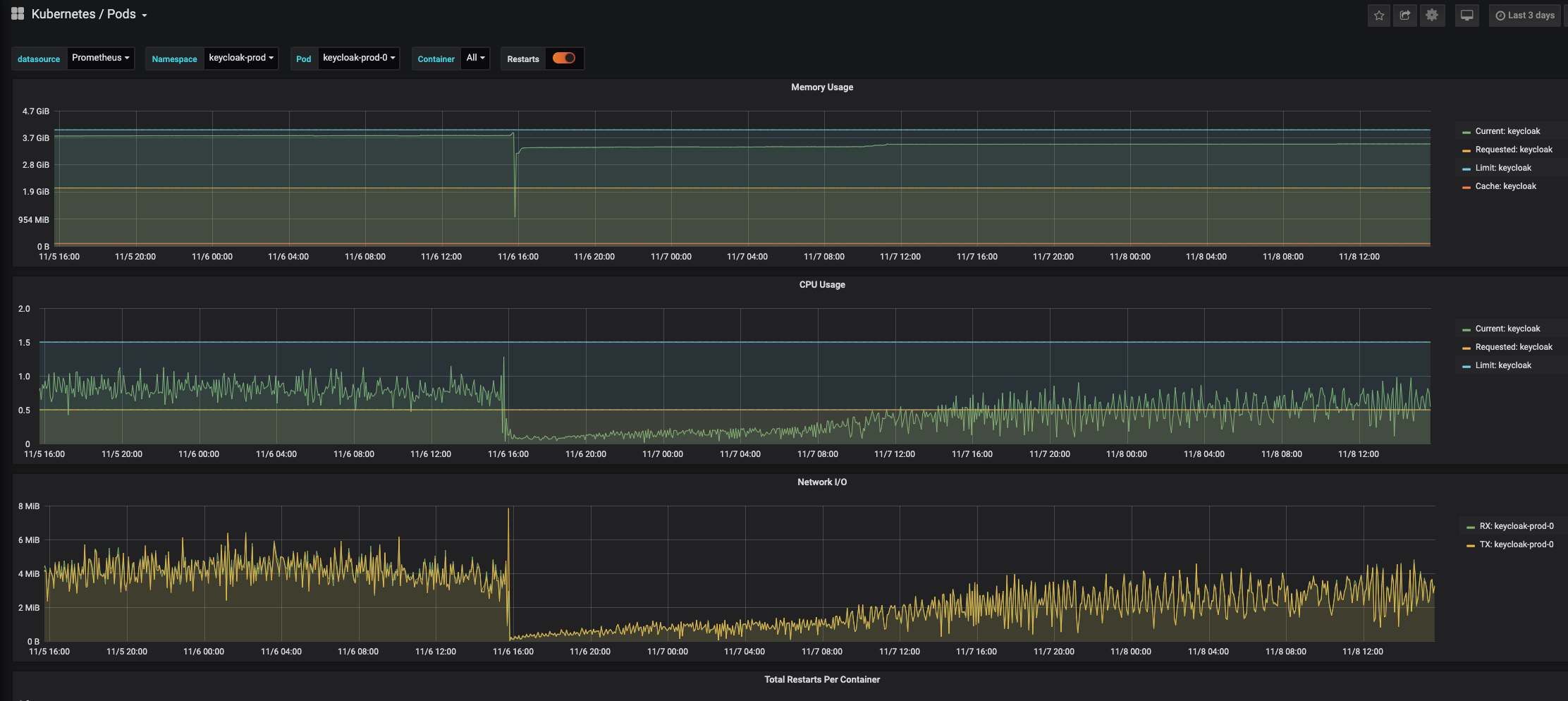
Task: Toggle the Restarts annotation switch
Action: click(x=563, y=59)
